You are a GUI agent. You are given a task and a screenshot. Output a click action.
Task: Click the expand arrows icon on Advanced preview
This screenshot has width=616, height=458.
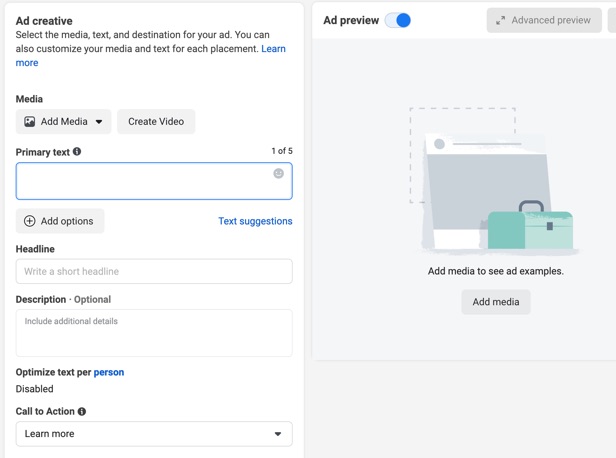500,20
